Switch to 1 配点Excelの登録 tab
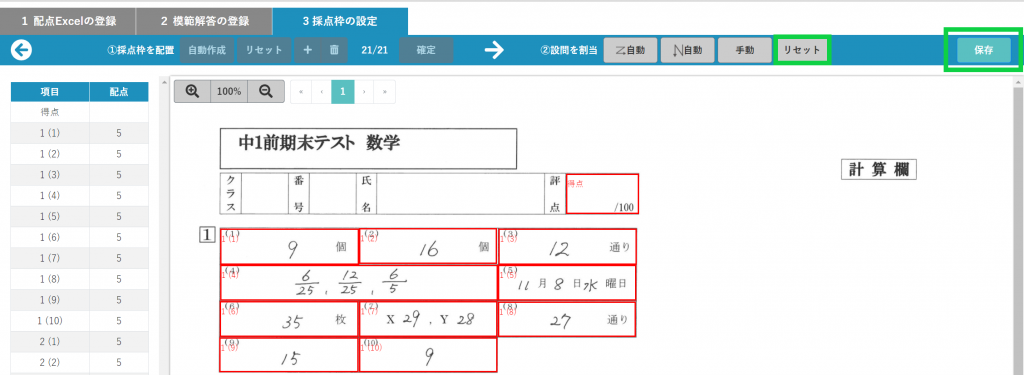 point(68,21)
